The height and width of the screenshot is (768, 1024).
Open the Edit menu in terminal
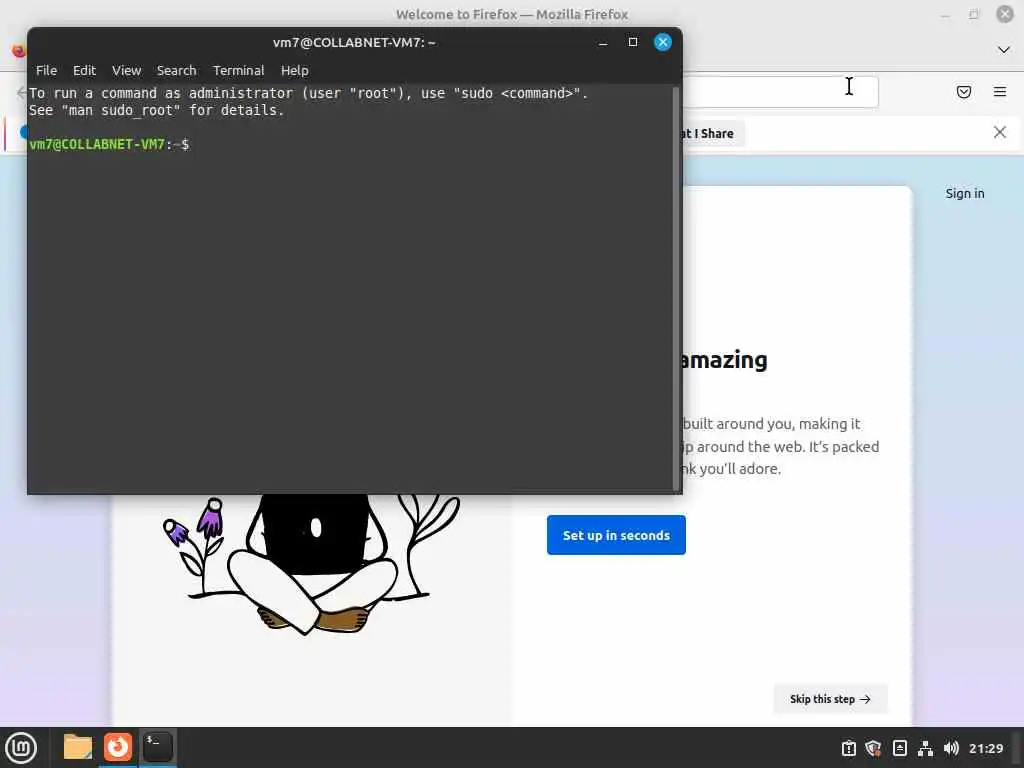pos(84,71)
